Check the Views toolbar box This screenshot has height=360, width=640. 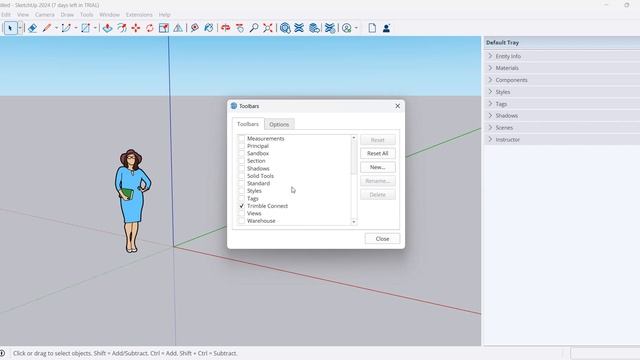pos(242,213)
